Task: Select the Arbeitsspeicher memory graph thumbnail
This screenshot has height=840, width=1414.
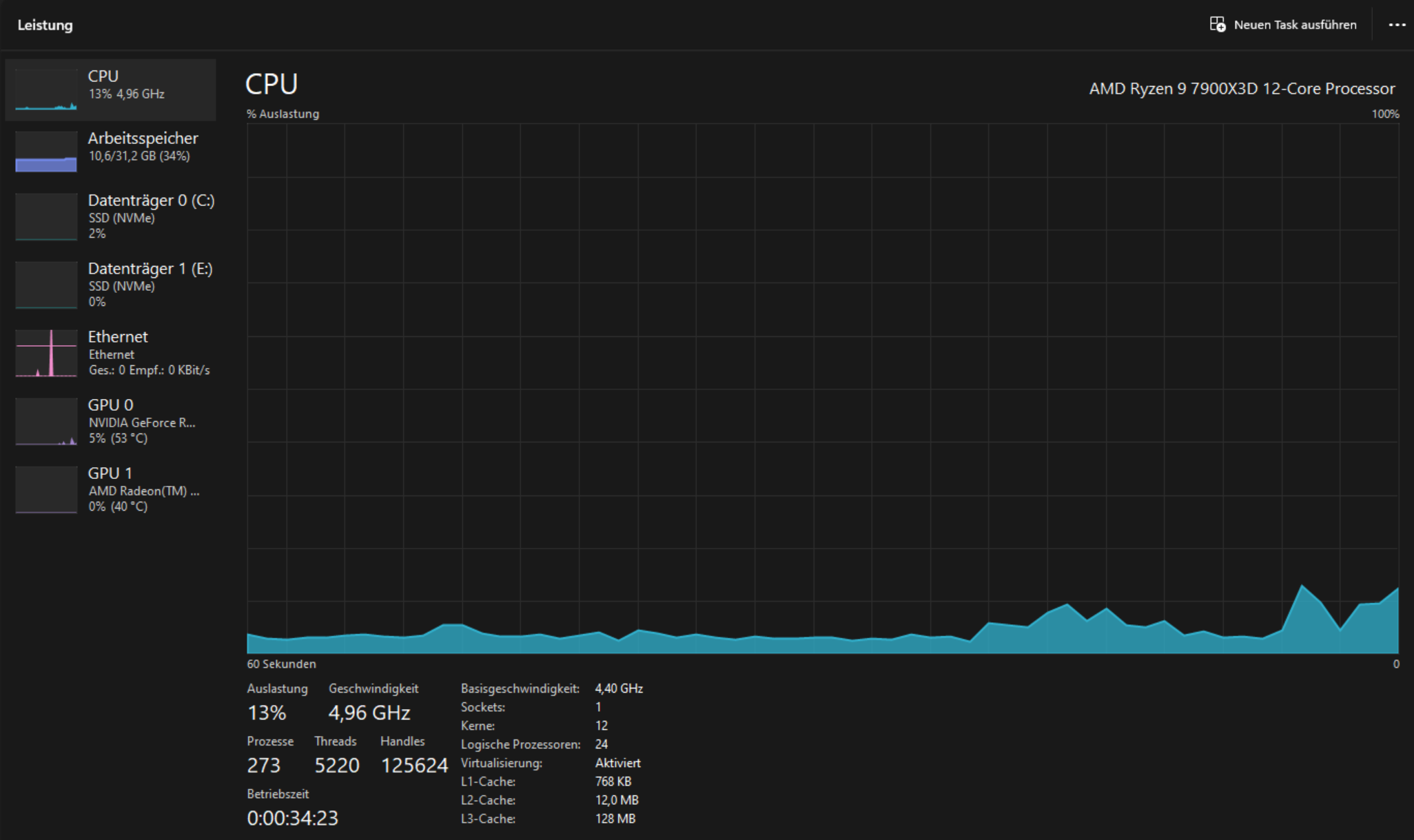Action: (46, 152)
